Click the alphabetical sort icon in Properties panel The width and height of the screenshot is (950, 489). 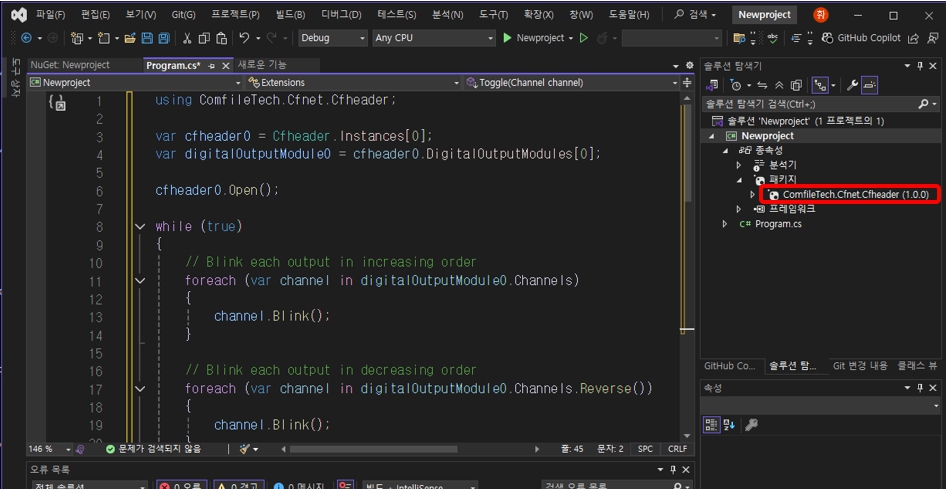point(727,425)
